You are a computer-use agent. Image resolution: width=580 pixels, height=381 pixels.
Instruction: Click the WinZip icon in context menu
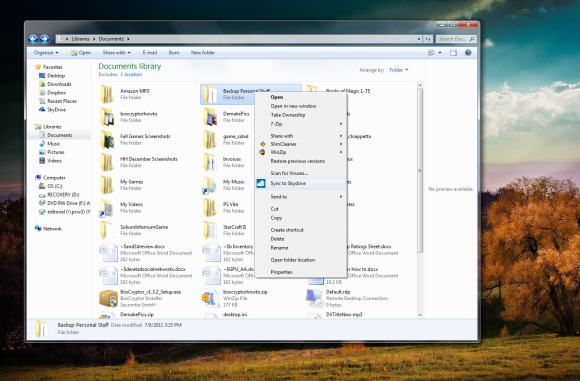coord(262,152)
